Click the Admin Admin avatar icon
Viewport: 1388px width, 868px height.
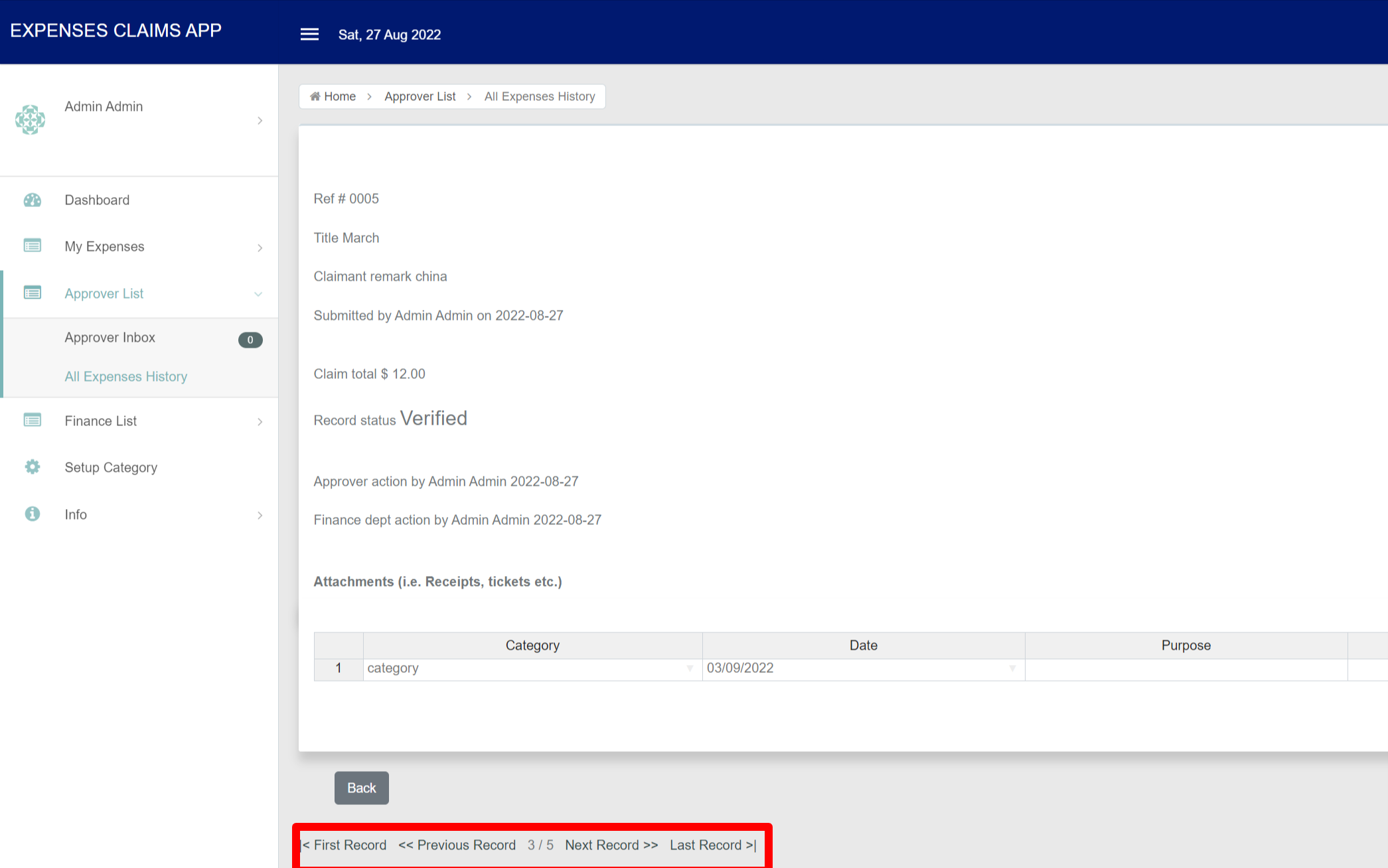tap(31, 119)
